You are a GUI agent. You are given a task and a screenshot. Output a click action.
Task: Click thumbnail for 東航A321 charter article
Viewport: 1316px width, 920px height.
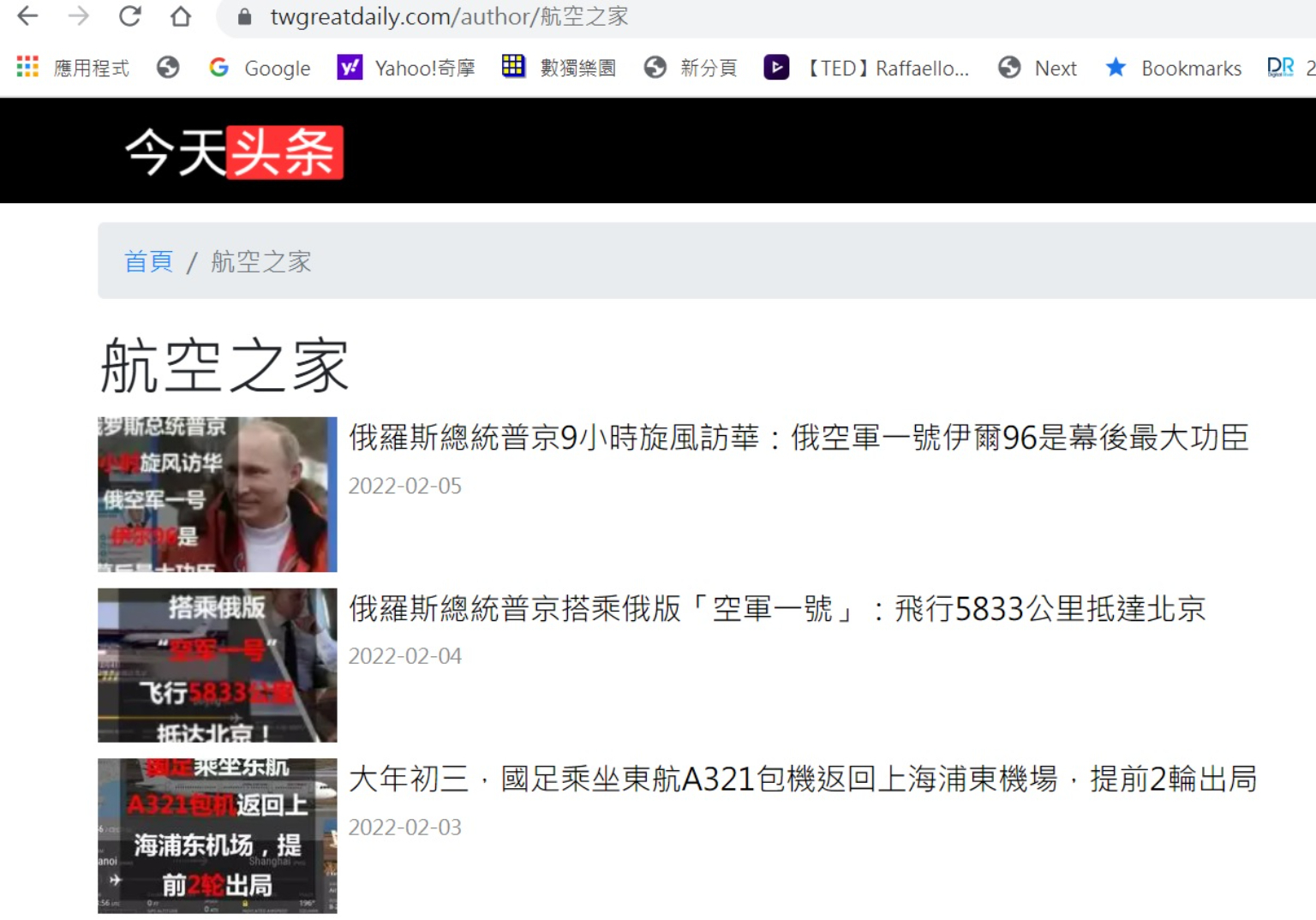click(x=218, y=835)
